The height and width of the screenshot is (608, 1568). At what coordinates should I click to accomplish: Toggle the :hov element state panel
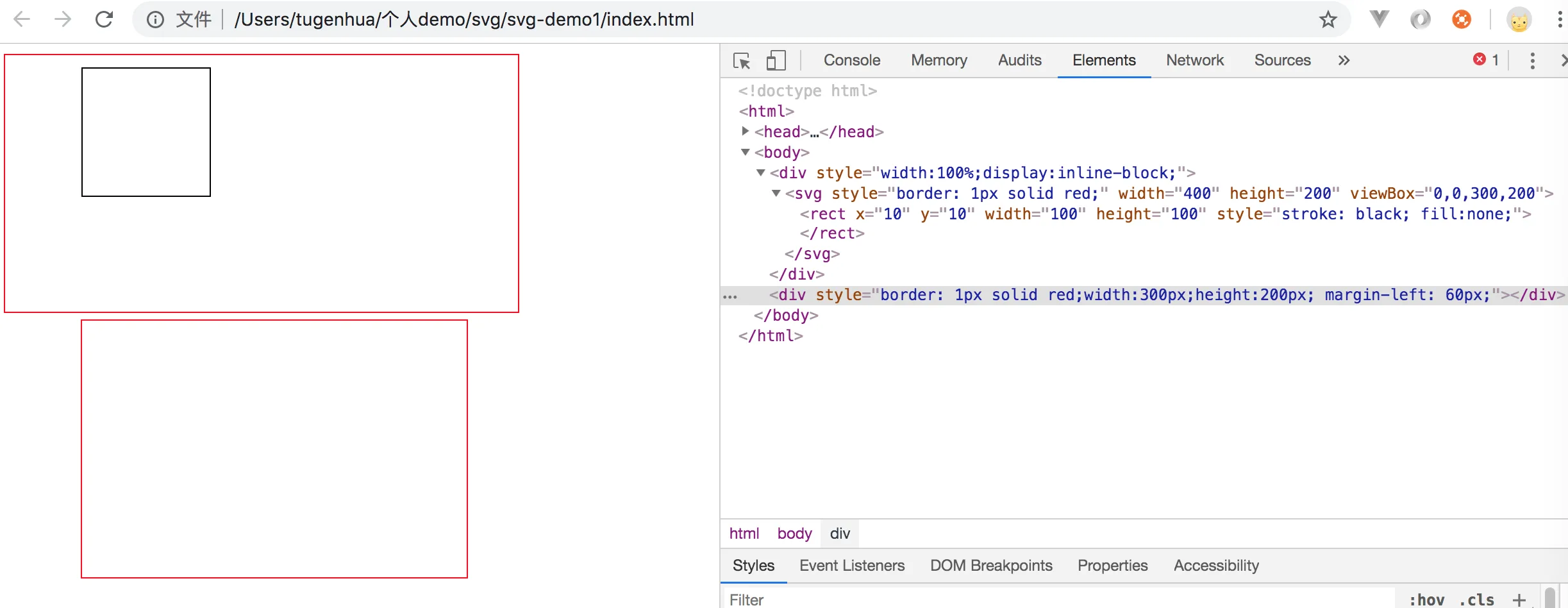point(1426,600)
